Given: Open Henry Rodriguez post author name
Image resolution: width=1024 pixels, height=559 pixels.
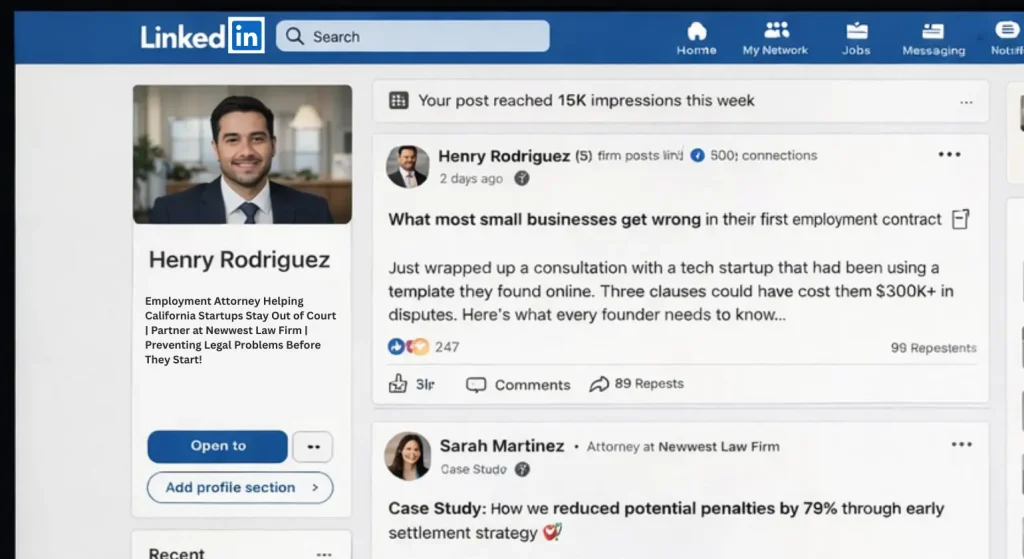Looking at the screenshot, I should click(x=504, y=156).
